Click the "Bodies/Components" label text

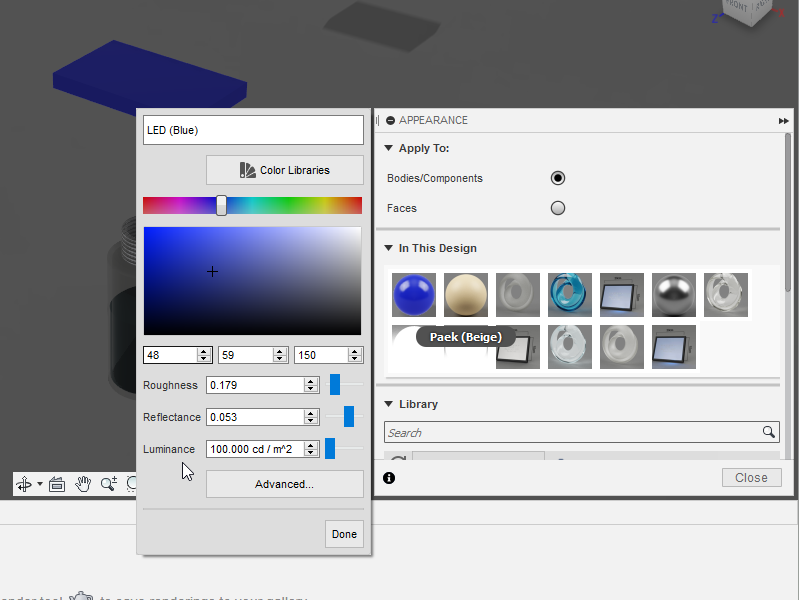(x=435, y=178)
